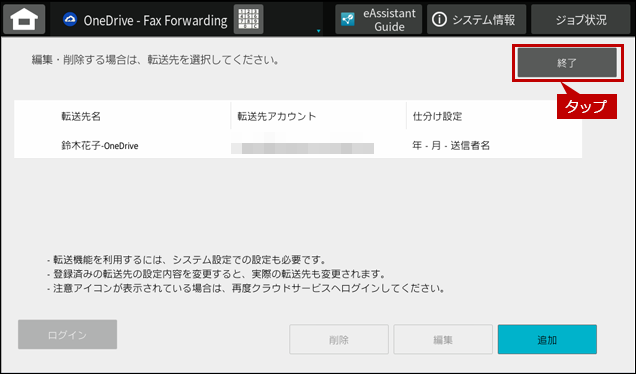This screenshot has height=374, width=636.
Task: View ジョブ状況 job status
Action: [x=580, y=19]
